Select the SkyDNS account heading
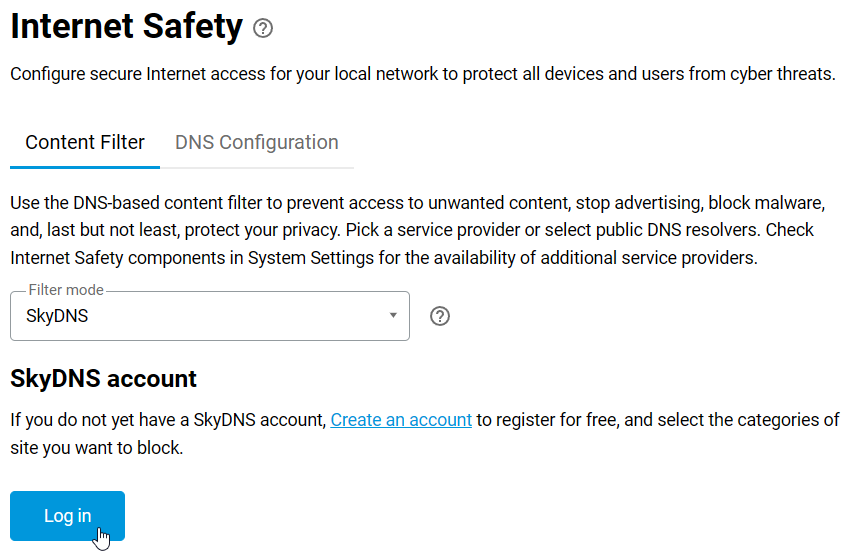862x551 pixels. pos(103,379)
